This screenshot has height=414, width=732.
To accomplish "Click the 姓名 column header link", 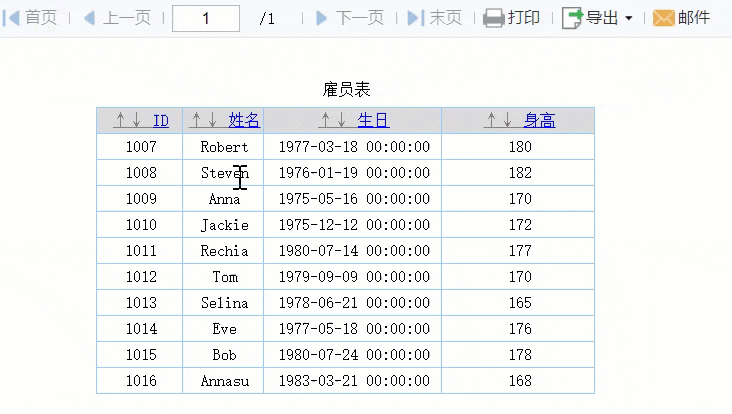I will pos(244,121).
